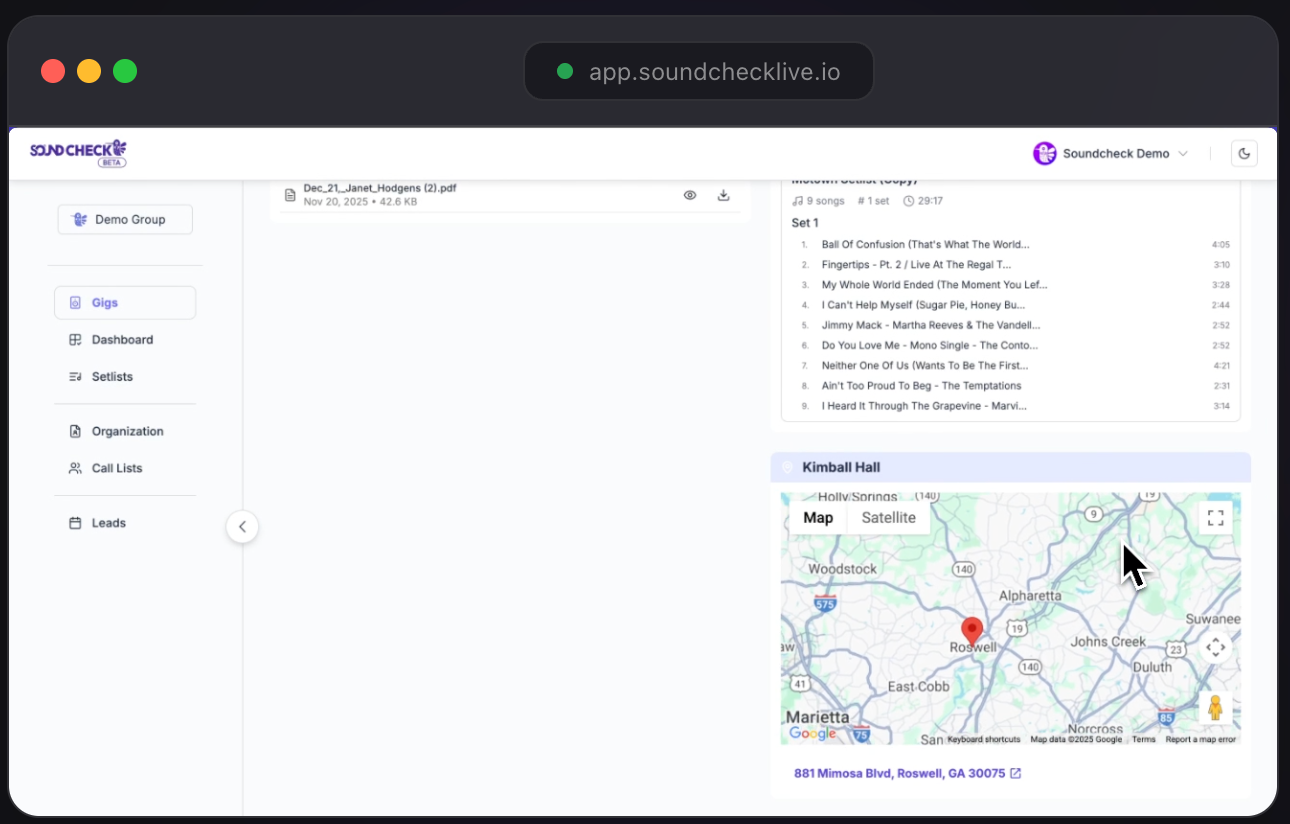Download the Dec_21_Janet_Hodgens PDF file

coord(723,196)
